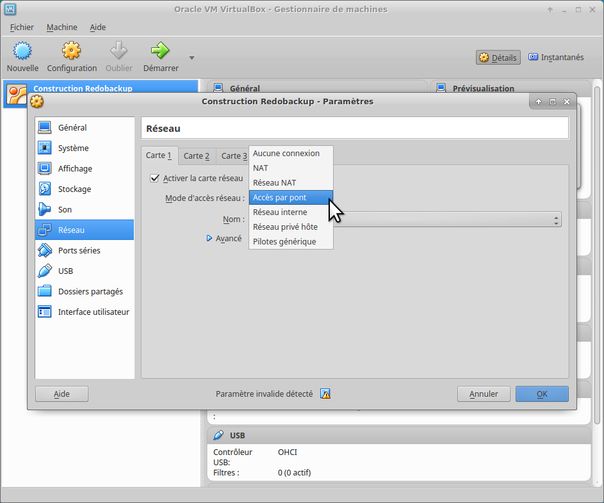Screen dimensions: 604x503
Task: Open the Aide menu in menu bar
Action: pyautogui.click(x=97, y=27)
